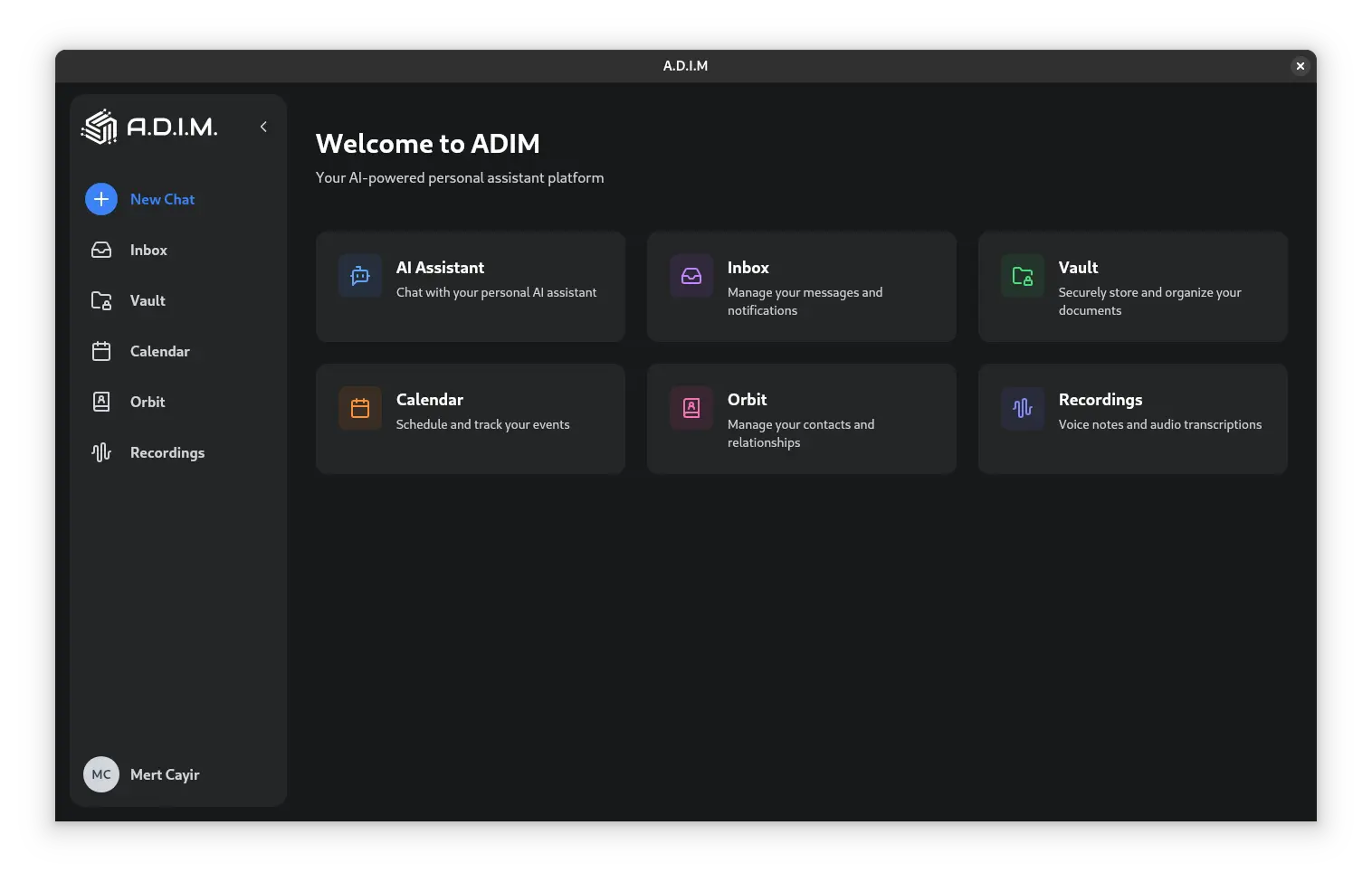Click the orange Calendar card icon
Image resolution: width=1372 pixels, height=882 pixels.
coord(360,408)
